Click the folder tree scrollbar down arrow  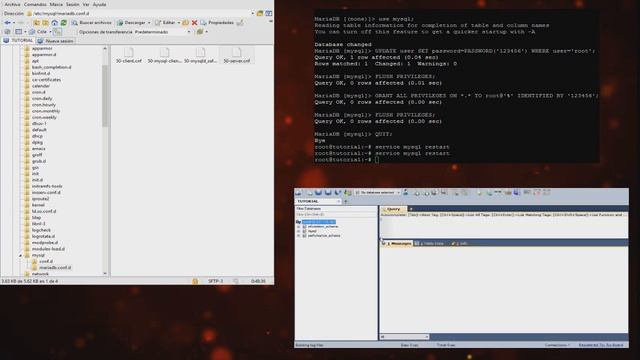105,273
